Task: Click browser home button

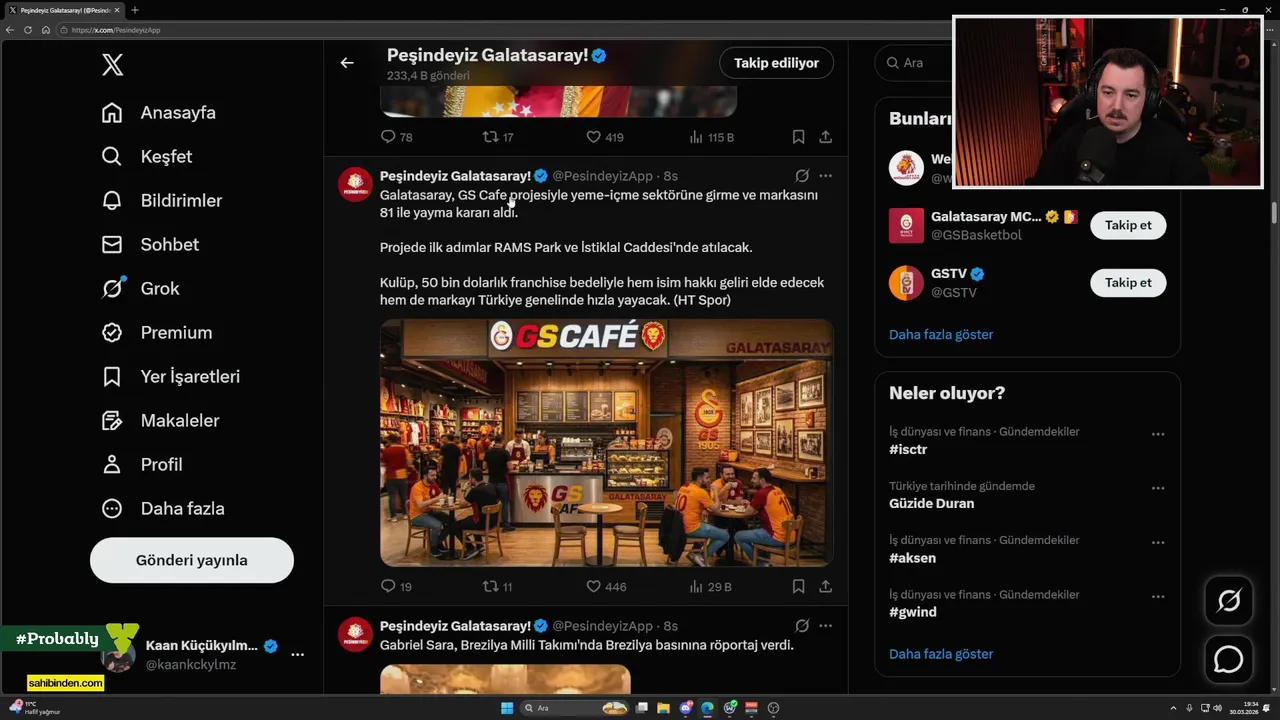Action: tap(46, 30)
